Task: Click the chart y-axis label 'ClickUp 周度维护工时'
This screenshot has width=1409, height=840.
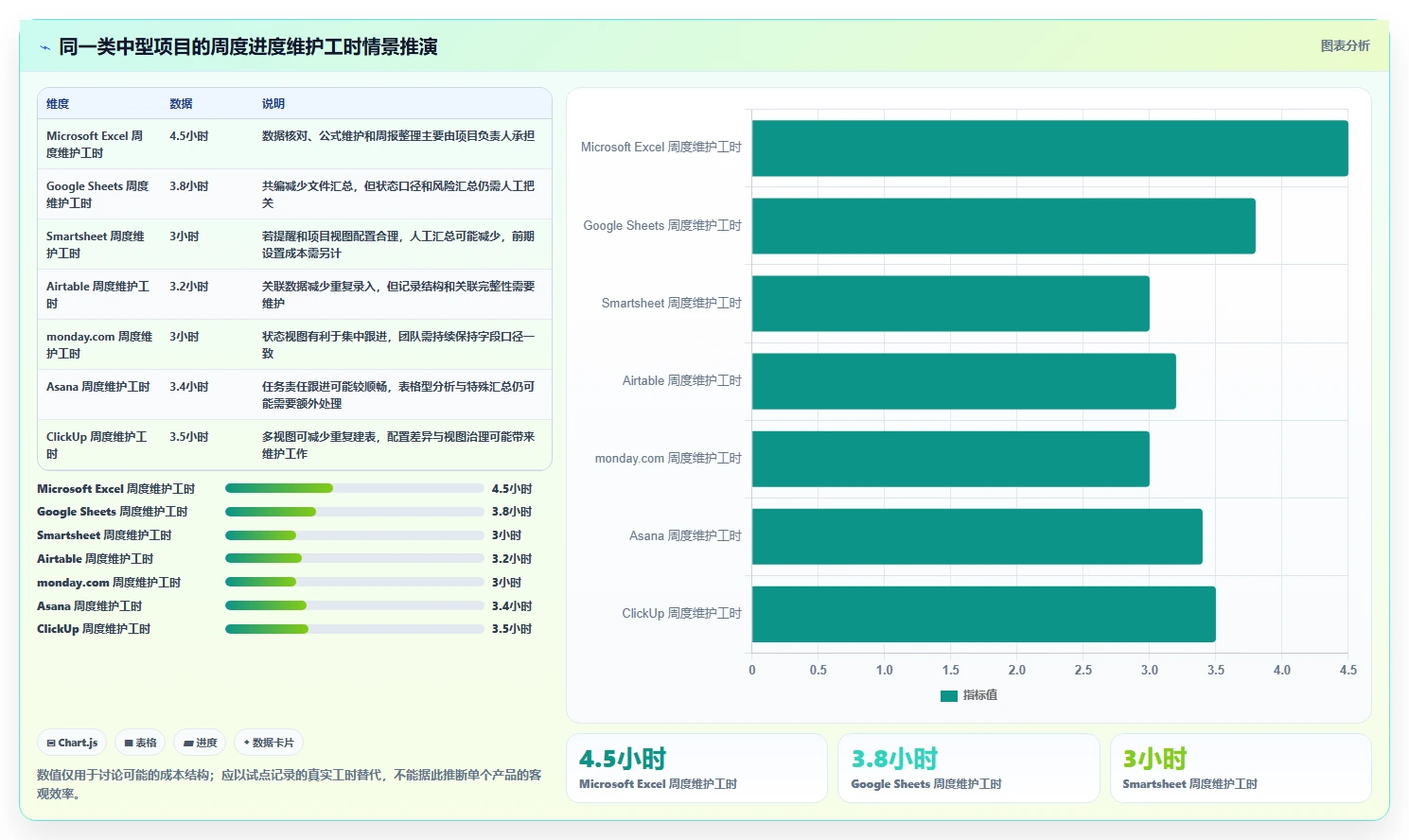Action: [x=681, y=614]
